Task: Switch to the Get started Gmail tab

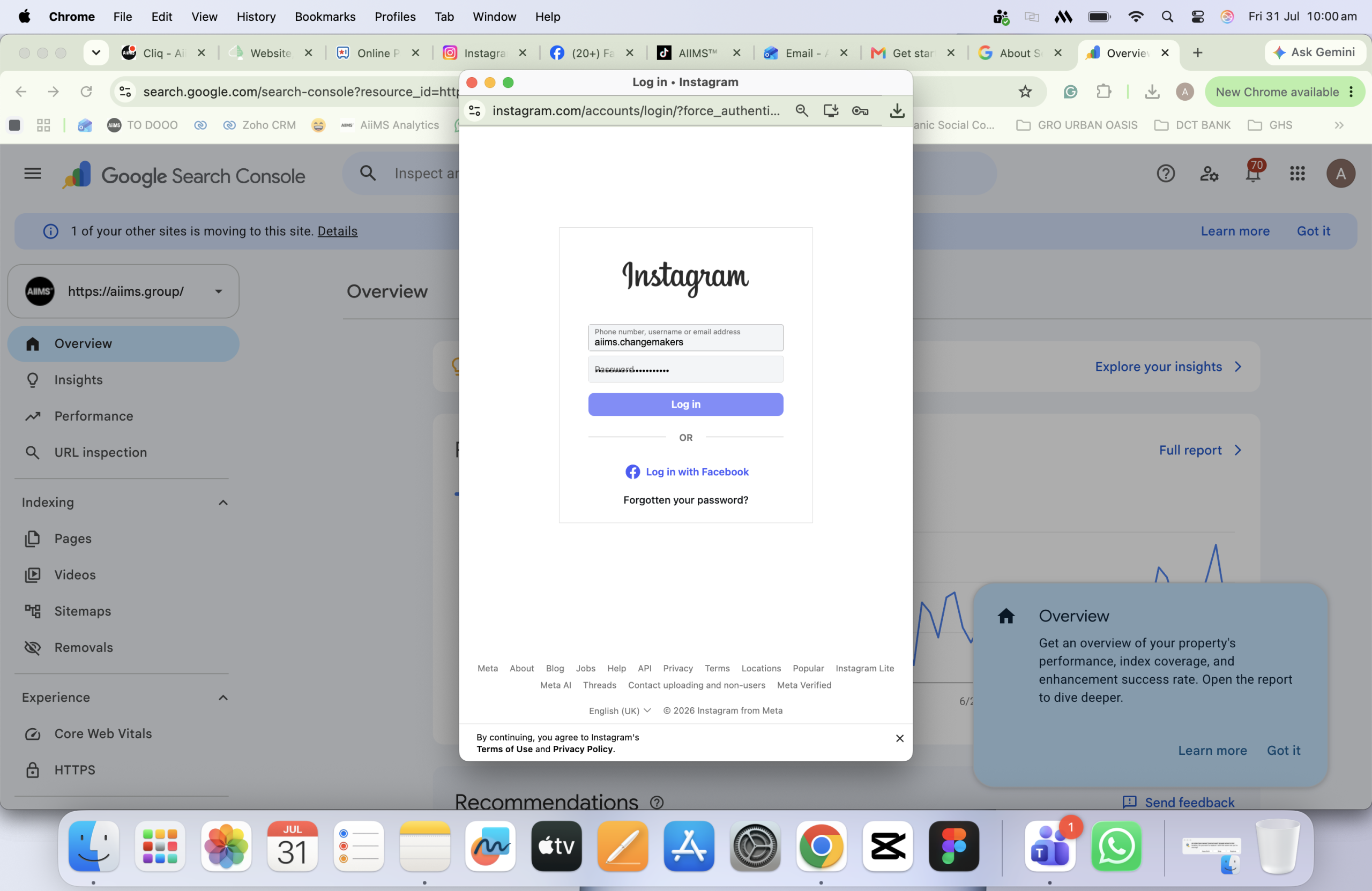Action: click(x=913, y=53)
